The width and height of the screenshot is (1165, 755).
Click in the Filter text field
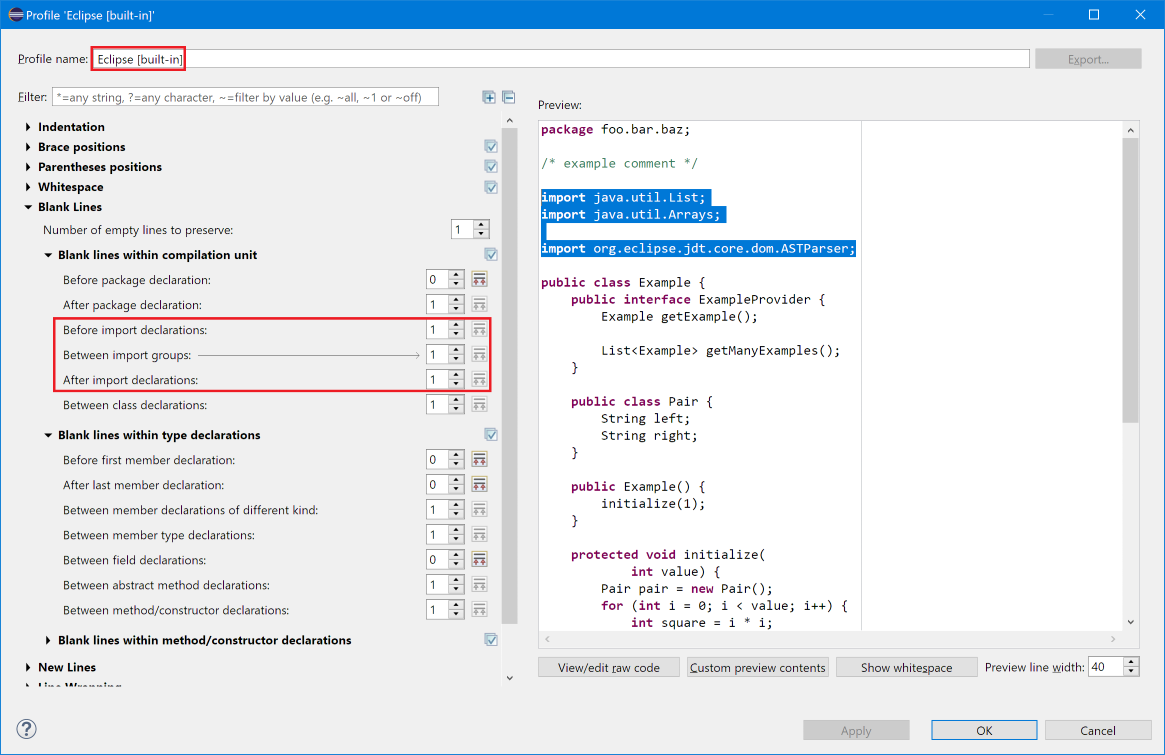point(245,97)
